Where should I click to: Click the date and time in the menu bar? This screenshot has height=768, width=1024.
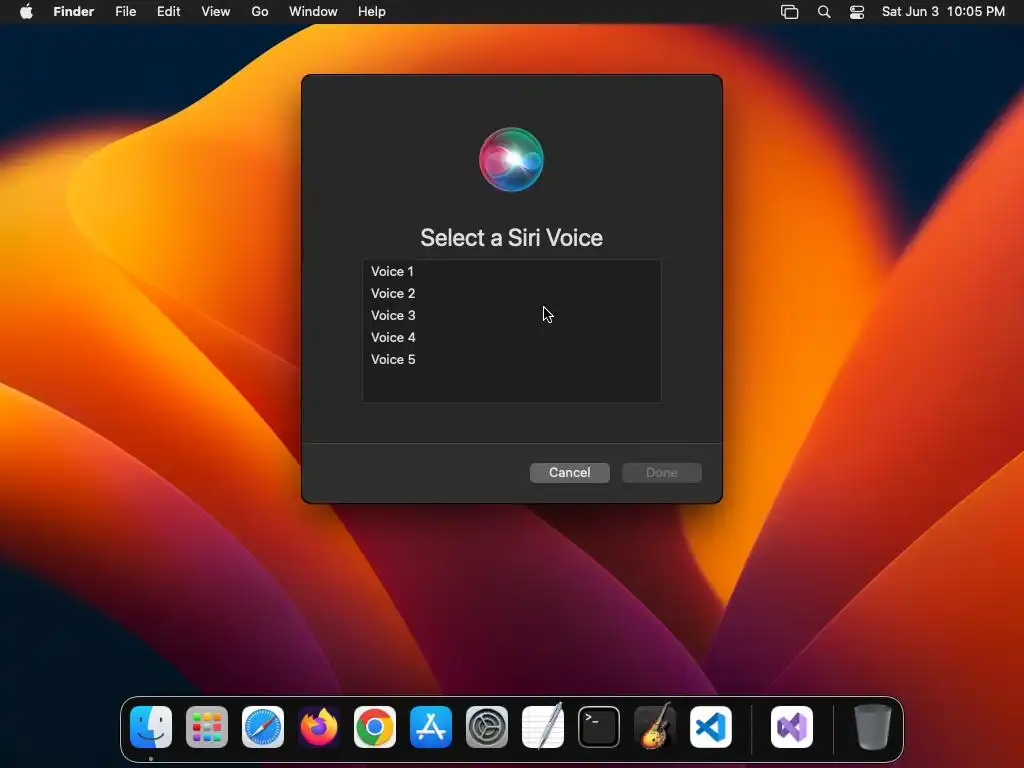[x=943, y=12]
